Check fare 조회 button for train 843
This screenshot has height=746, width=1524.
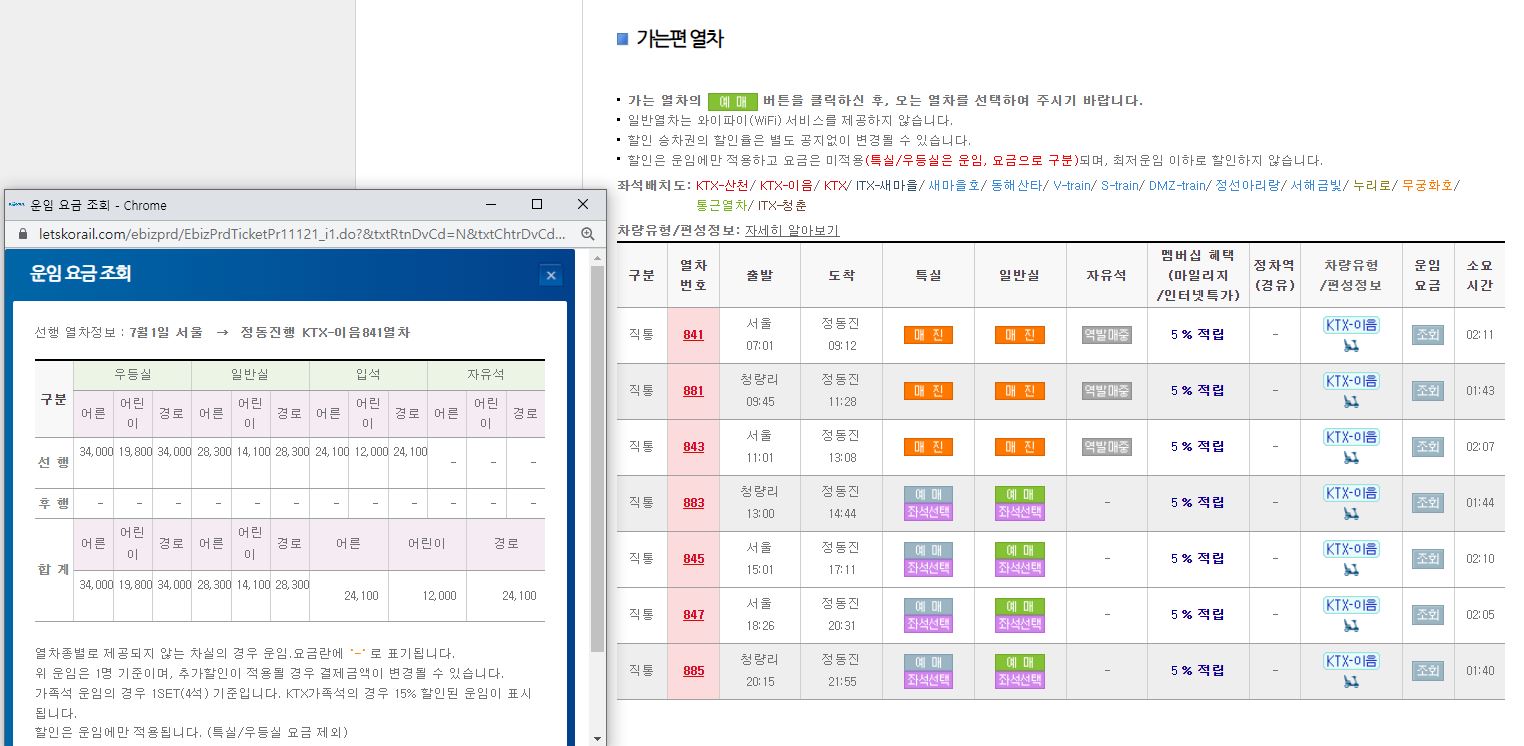(1427, 447)
